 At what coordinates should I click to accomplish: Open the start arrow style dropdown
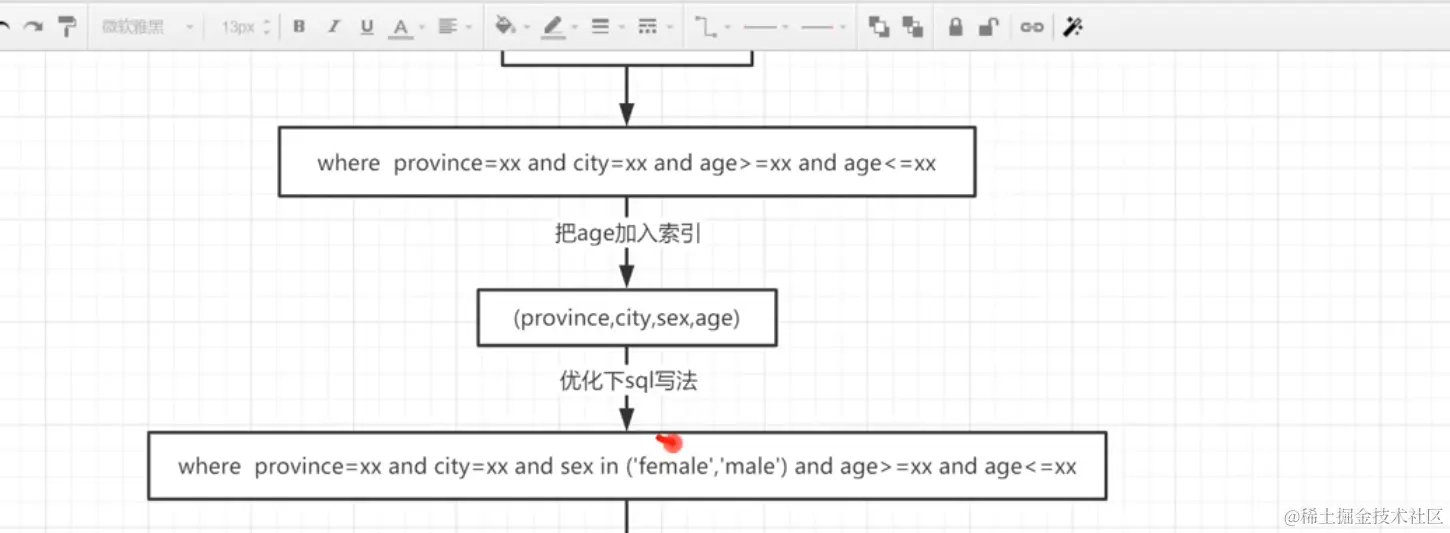(x=766, y=27)
